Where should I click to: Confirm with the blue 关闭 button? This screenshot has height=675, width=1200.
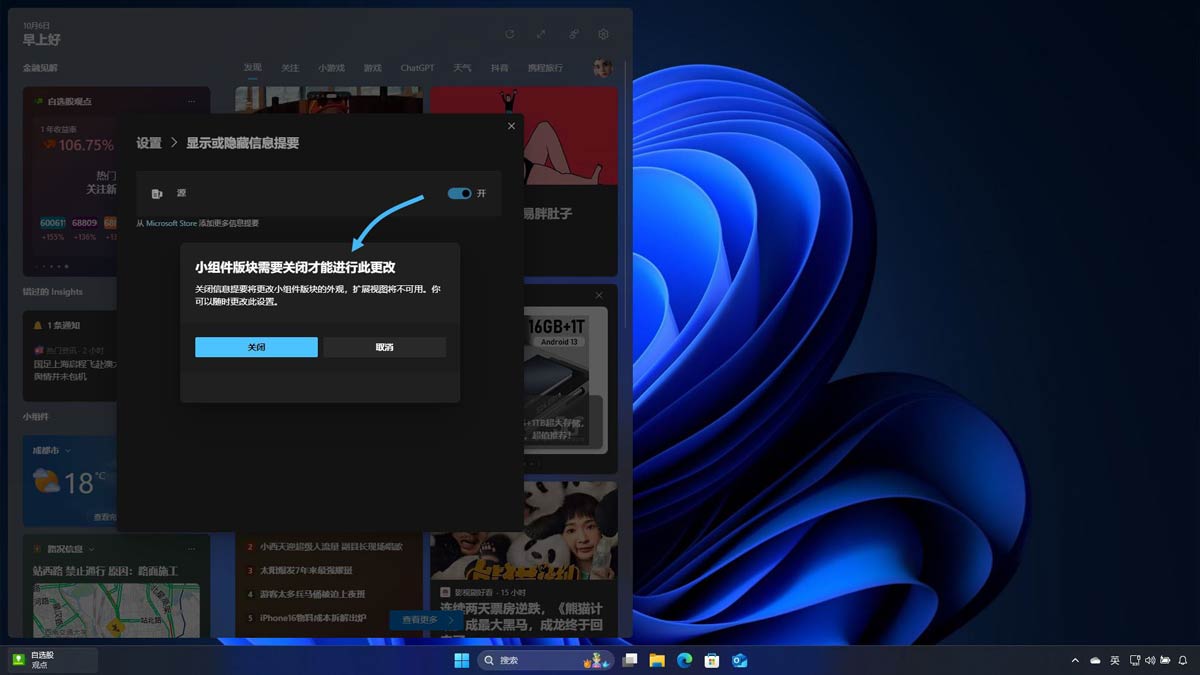click(256, 347)
